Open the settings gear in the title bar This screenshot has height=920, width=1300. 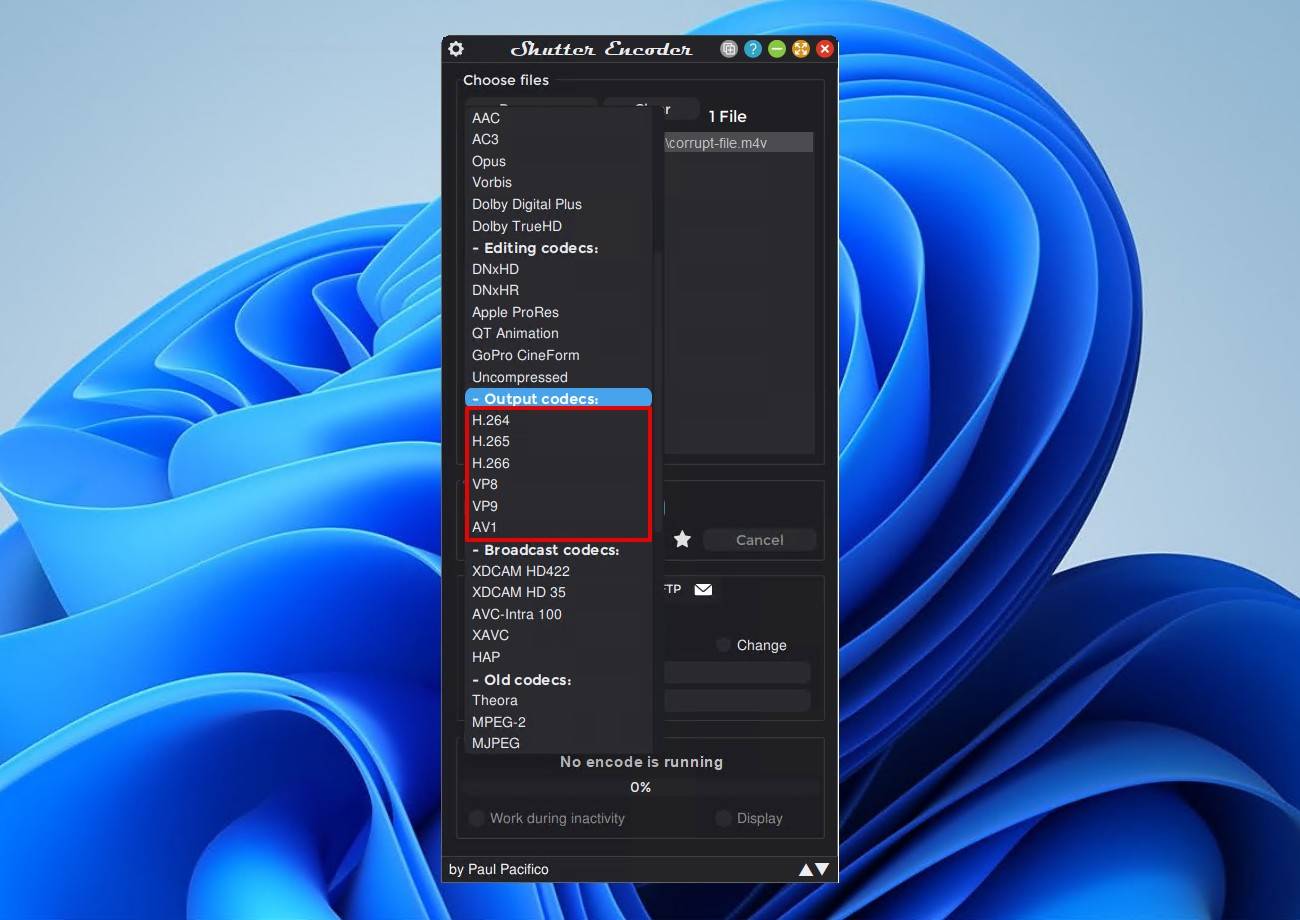click(x=456, y=49)
